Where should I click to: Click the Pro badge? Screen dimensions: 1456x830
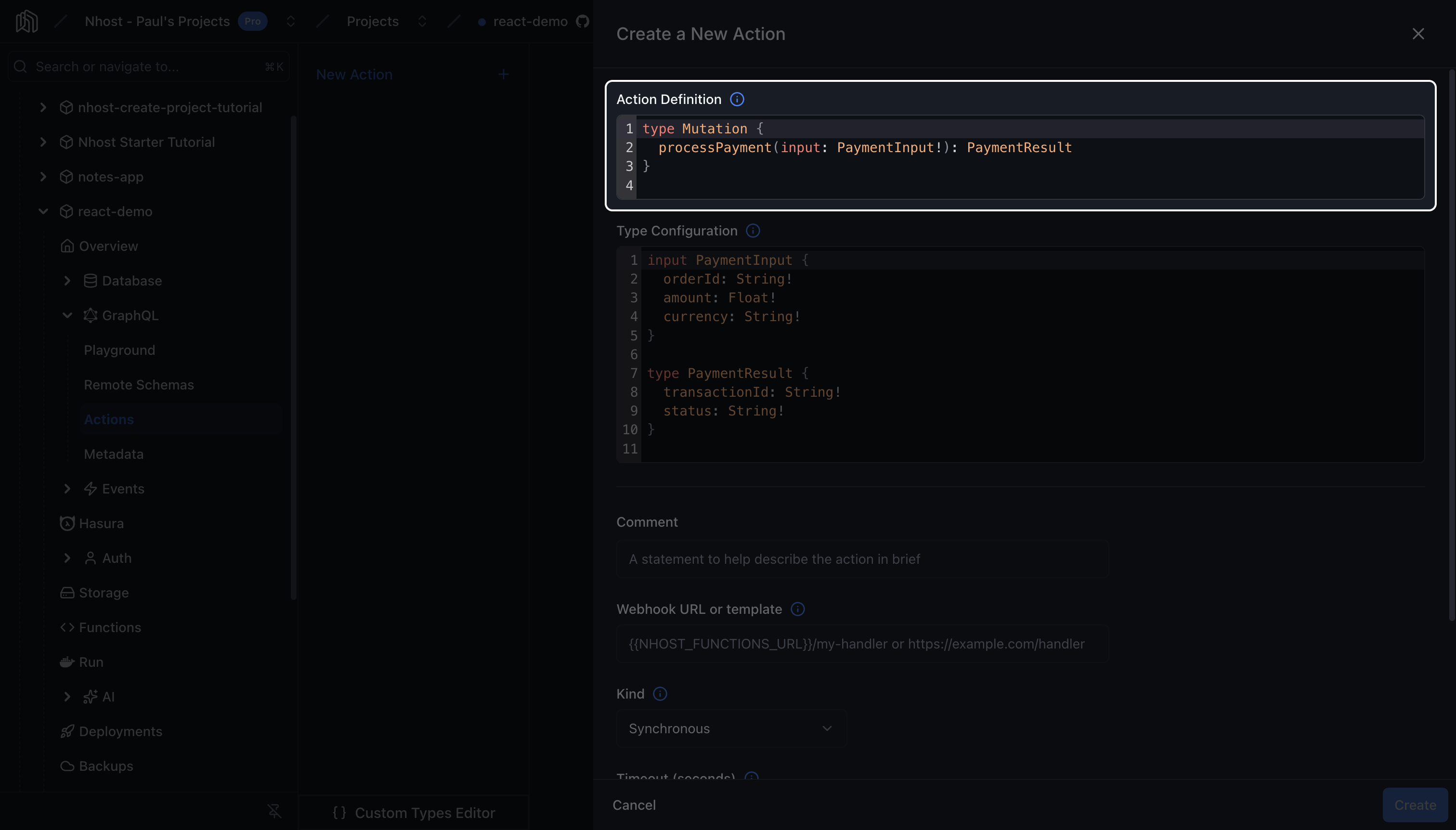[253, 22]
